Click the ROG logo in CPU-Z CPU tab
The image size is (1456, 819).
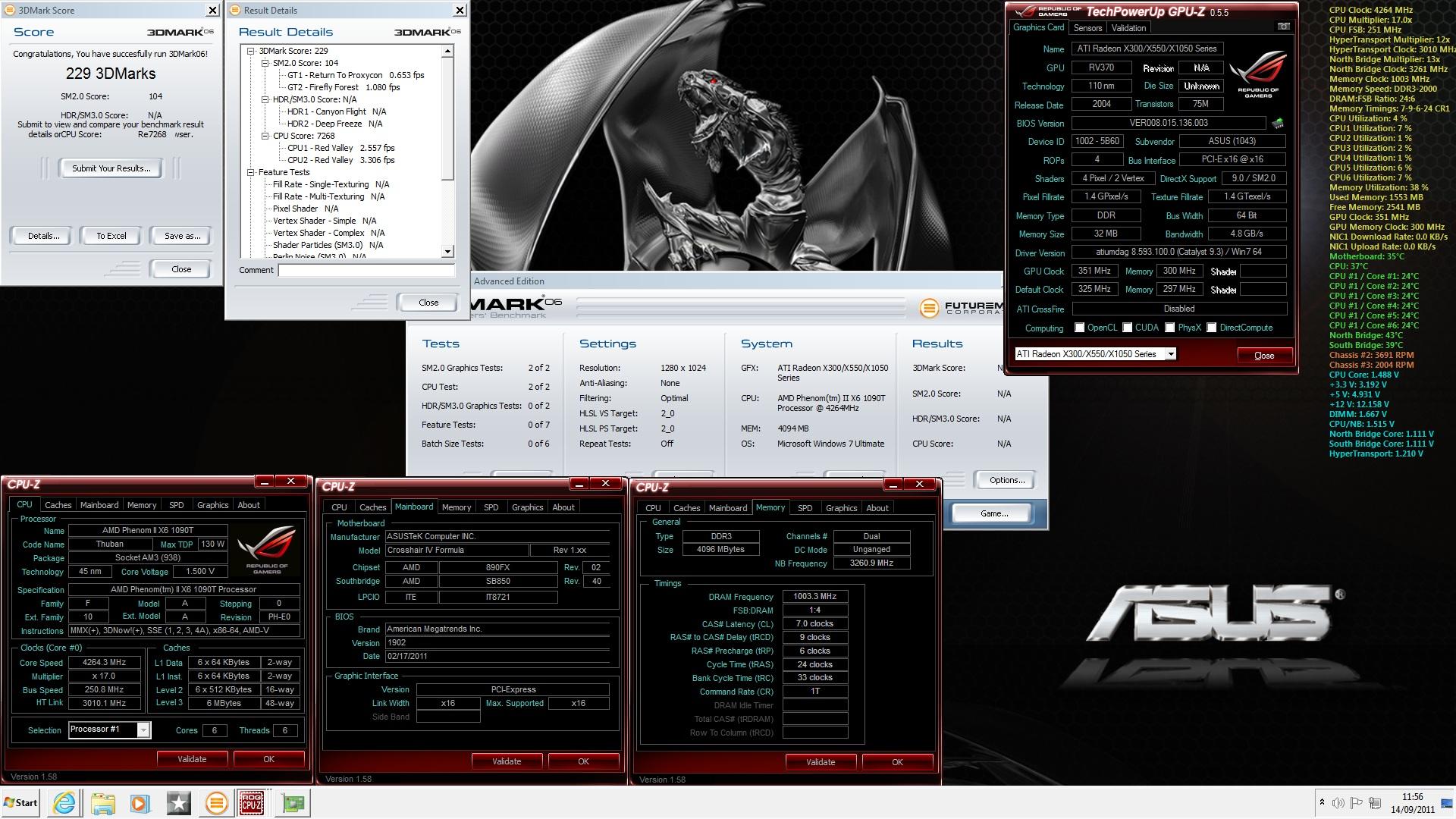266,549
